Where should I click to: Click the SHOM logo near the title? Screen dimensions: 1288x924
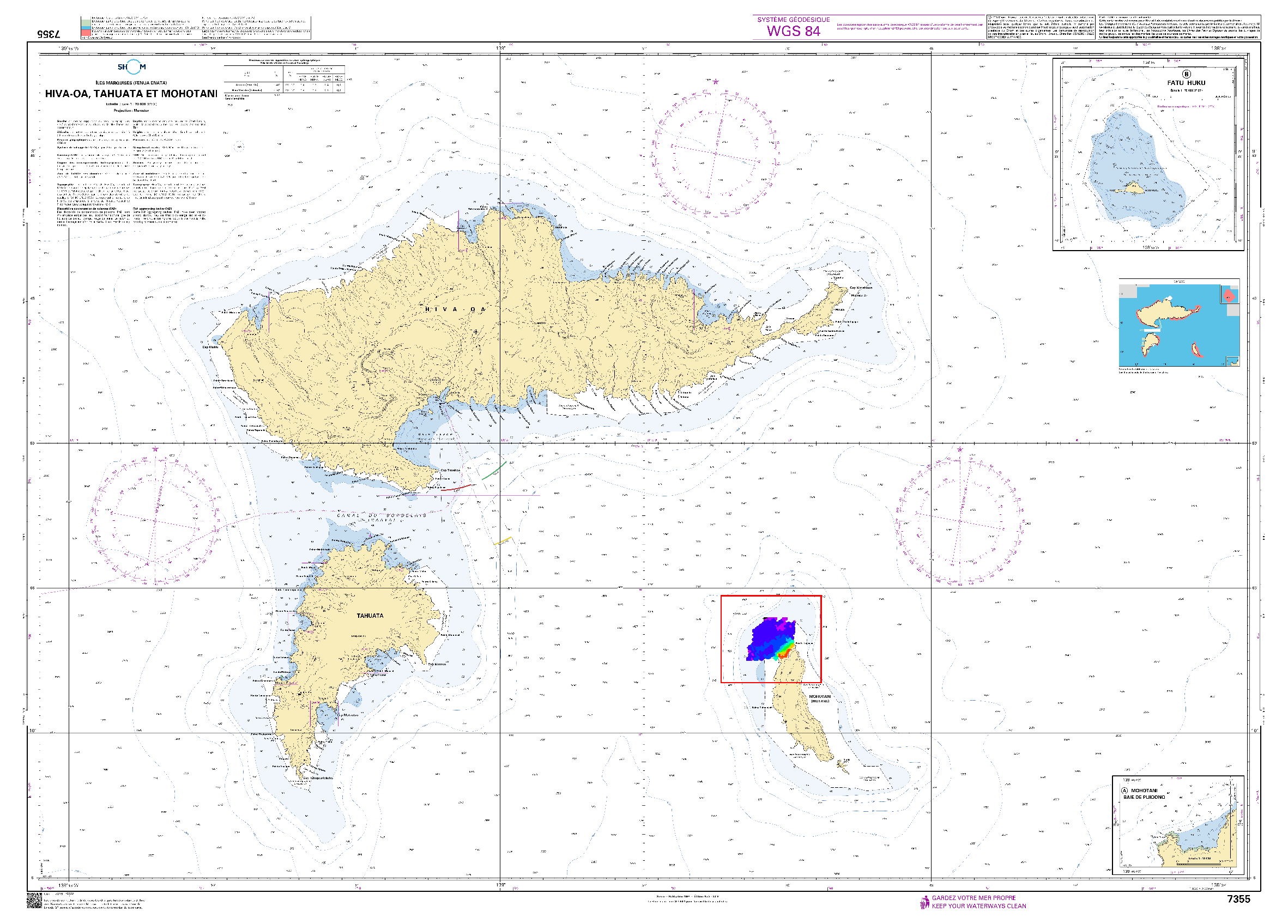pyautogui.click(x=132, y=67)
